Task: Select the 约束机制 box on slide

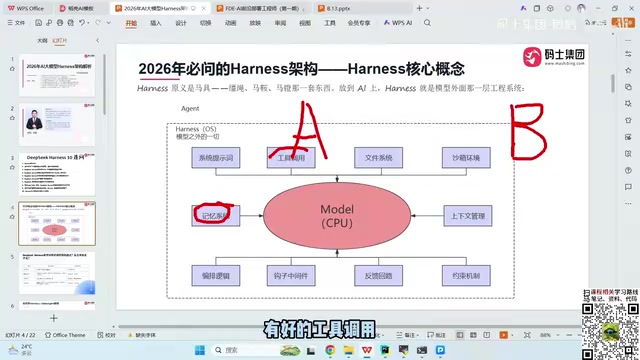Action: [x=466, y=276]
